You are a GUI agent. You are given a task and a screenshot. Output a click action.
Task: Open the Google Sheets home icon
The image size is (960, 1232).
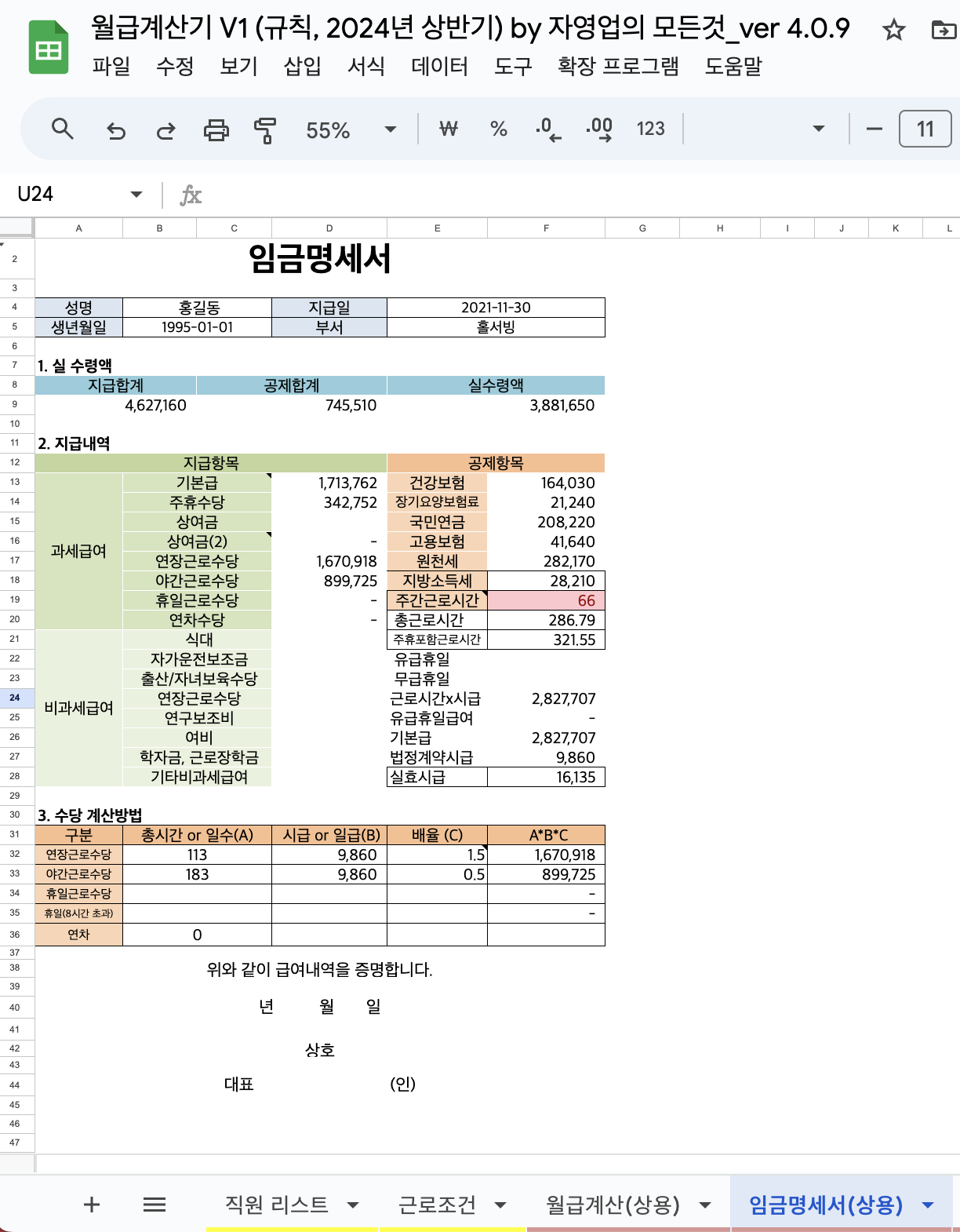point(49,49)
